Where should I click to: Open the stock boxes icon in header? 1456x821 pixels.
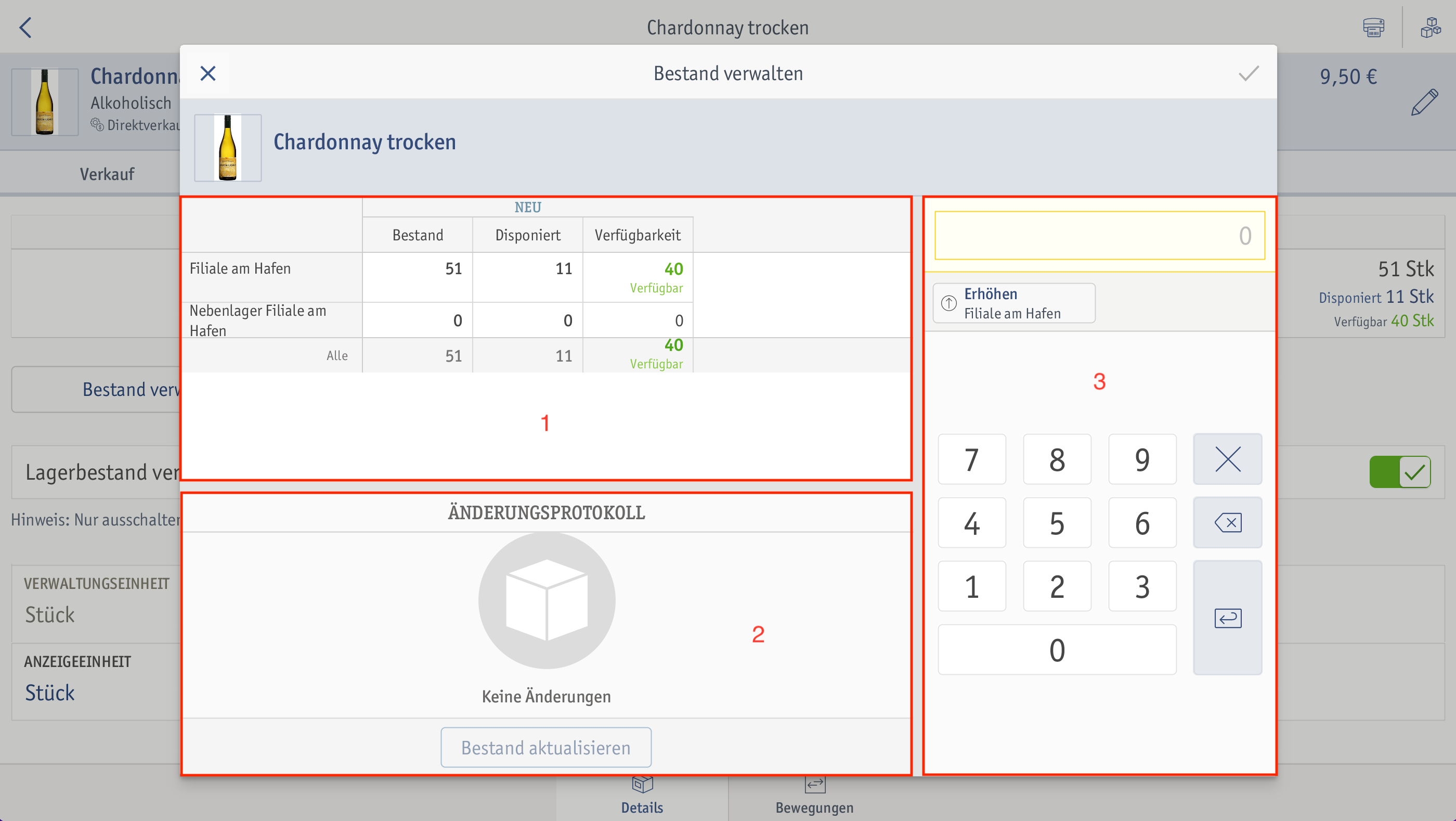pos(1431,27)
